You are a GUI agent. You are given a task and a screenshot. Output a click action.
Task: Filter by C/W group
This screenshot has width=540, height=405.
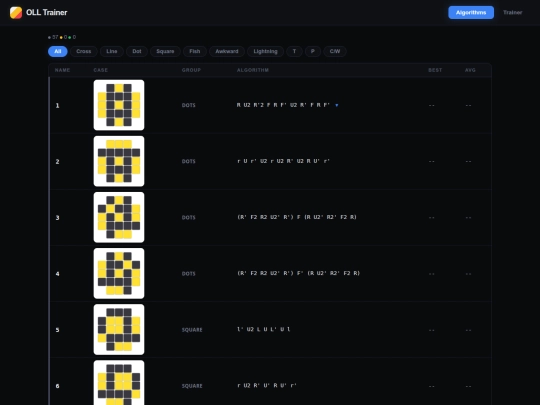(335, 51)
